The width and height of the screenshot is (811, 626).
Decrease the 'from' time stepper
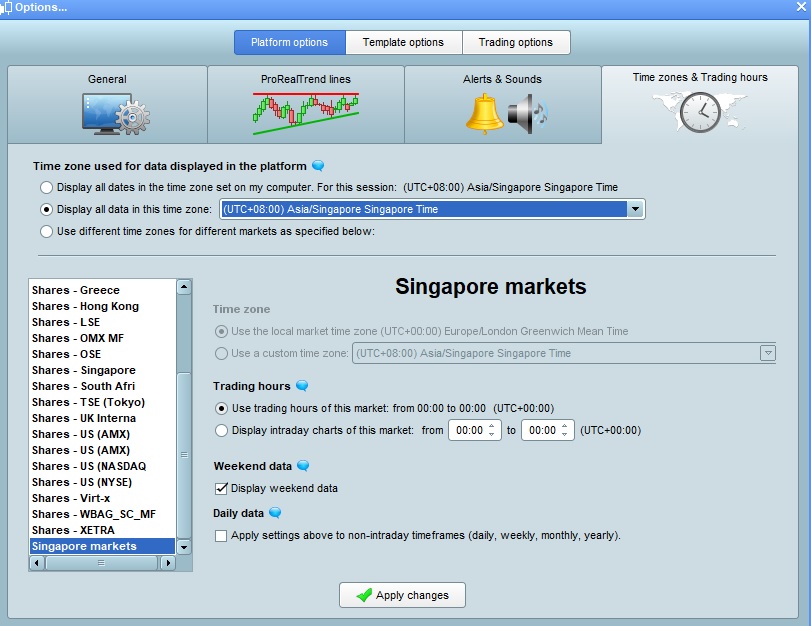pos(491,435)
